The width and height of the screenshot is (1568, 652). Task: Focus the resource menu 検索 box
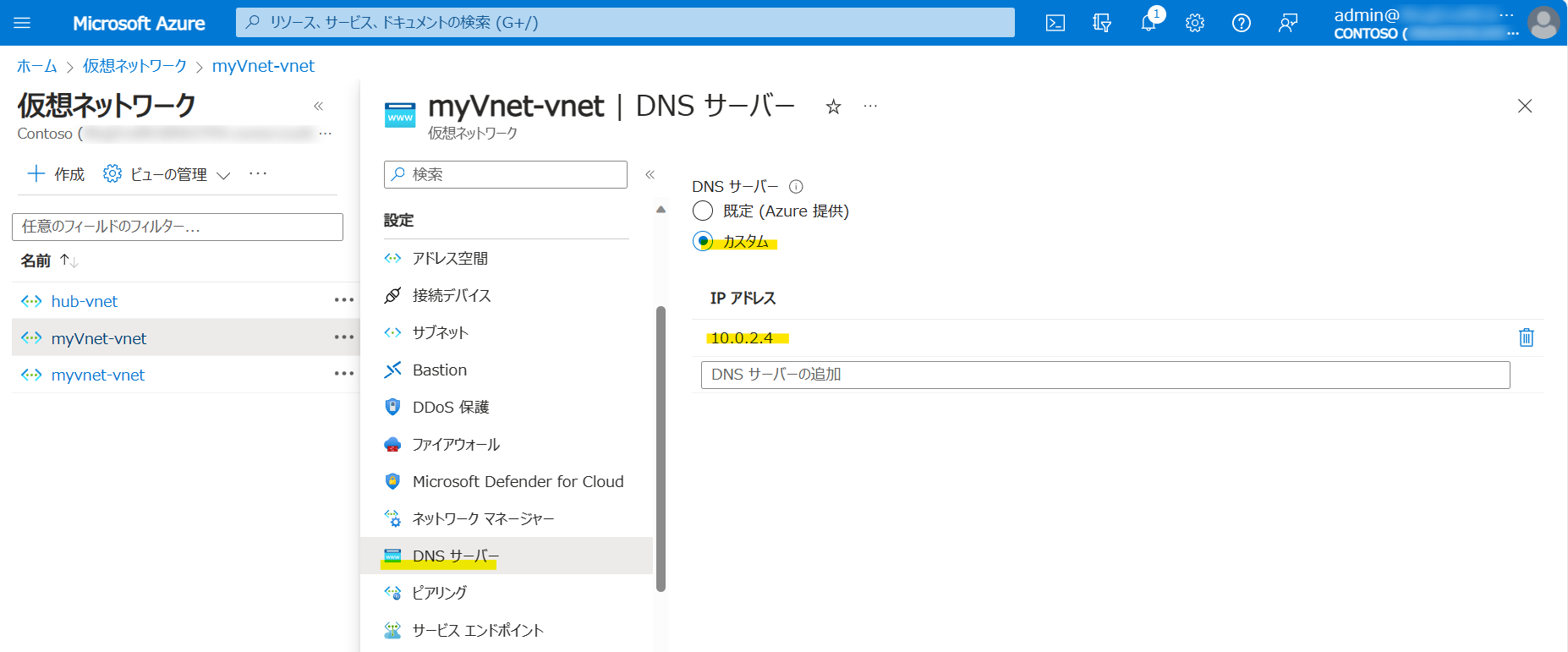pos(506,174)
